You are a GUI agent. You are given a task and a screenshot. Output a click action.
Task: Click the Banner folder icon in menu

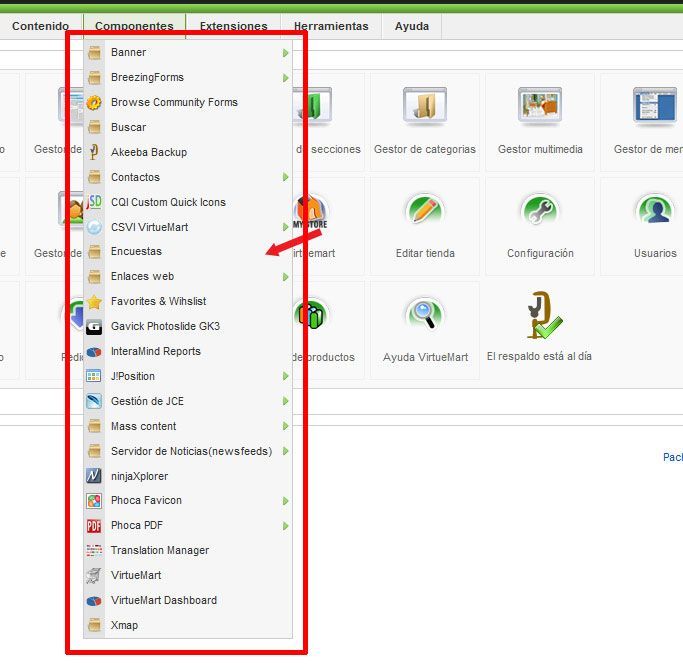click(x=94, y=53)
